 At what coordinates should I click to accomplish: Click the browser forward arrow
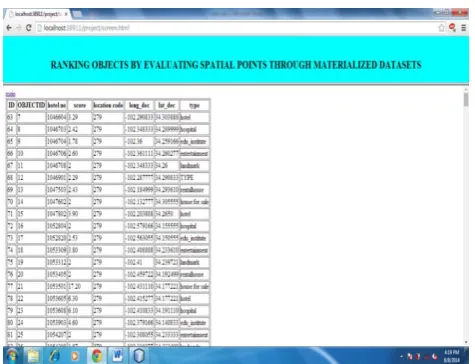pos(19,28)
